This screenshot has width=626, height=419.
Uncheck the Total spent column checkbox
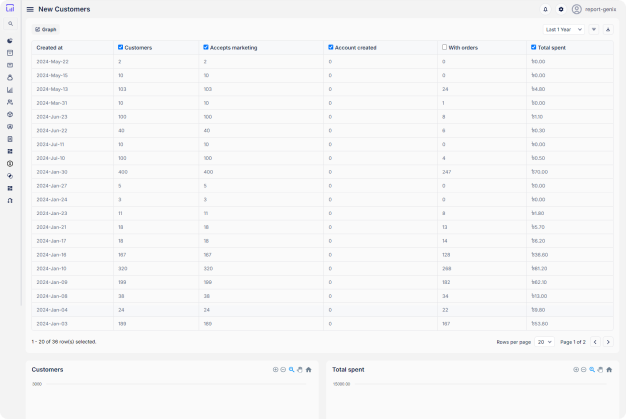click(x=533, y=47)
